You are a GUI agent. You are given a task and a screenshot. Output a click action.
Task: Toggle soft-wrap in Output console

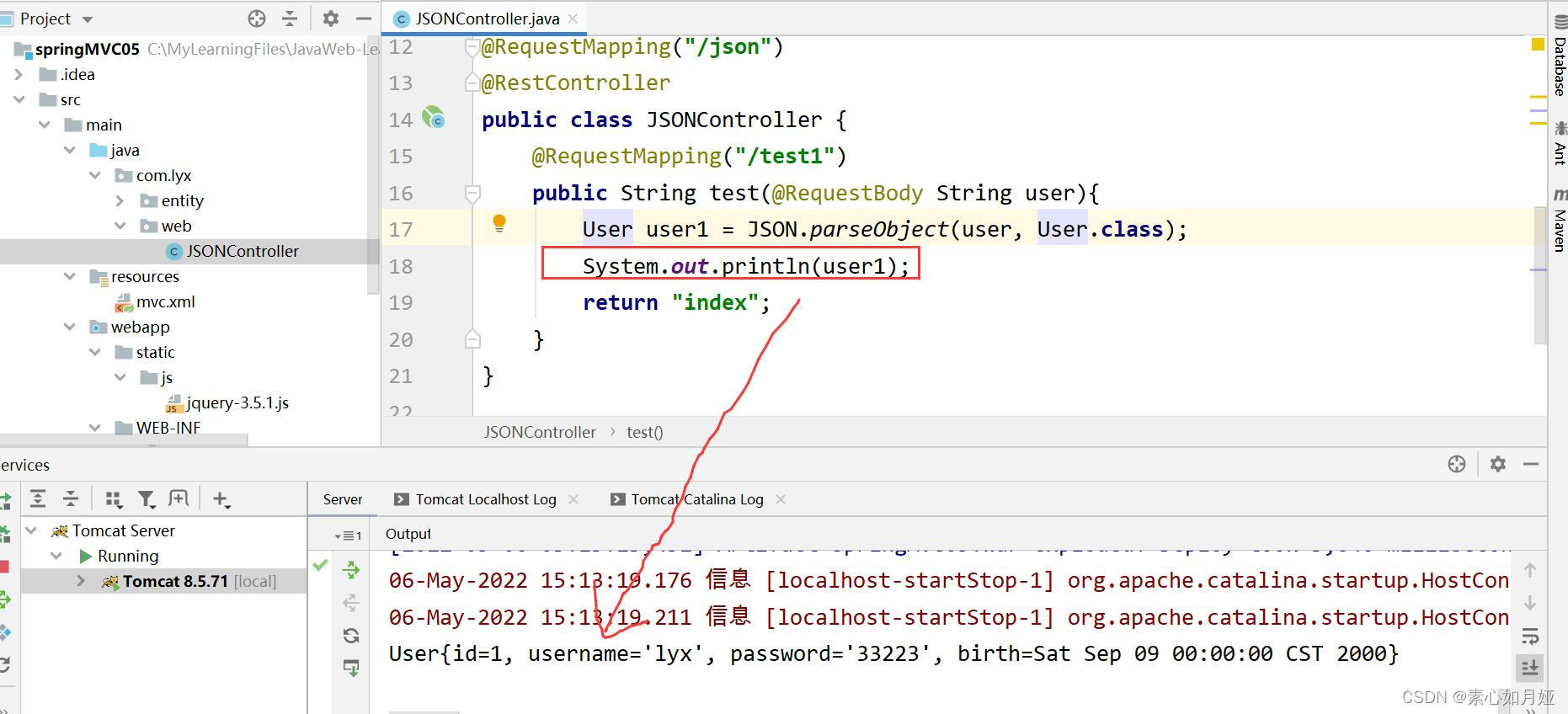point(1530,636)
